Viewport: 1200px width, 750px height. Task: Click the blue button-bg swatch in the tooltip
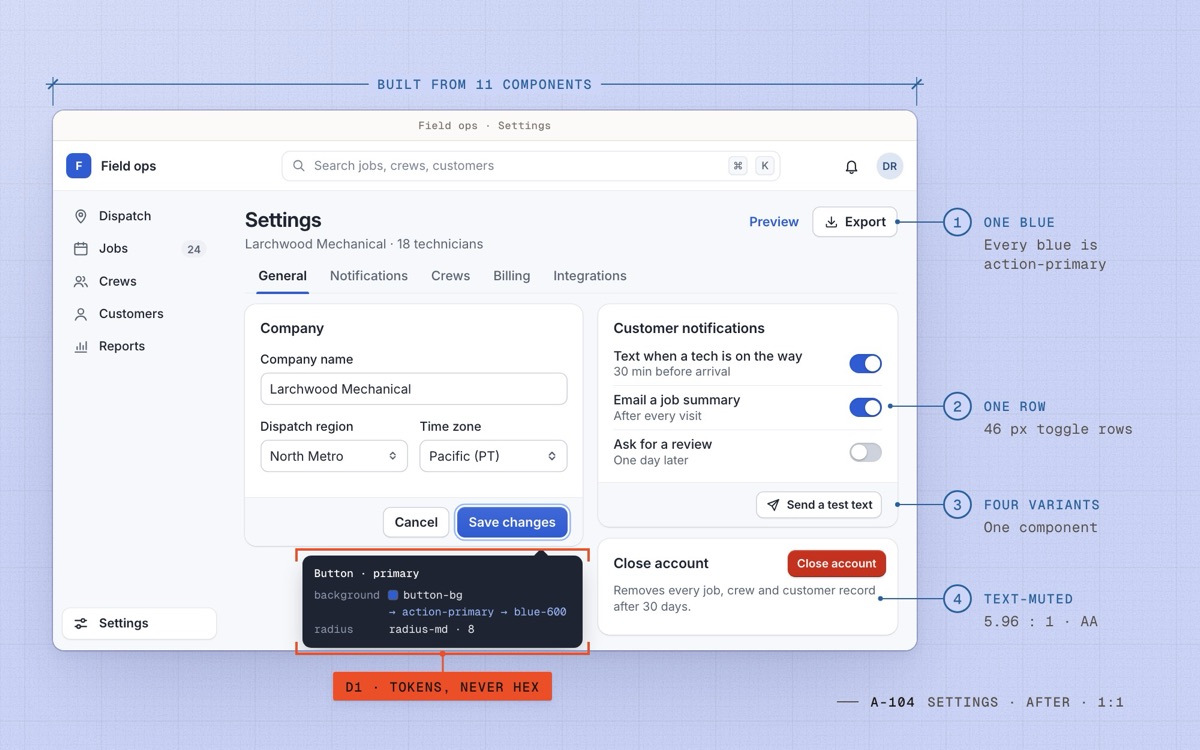click(x=393, y=595)
